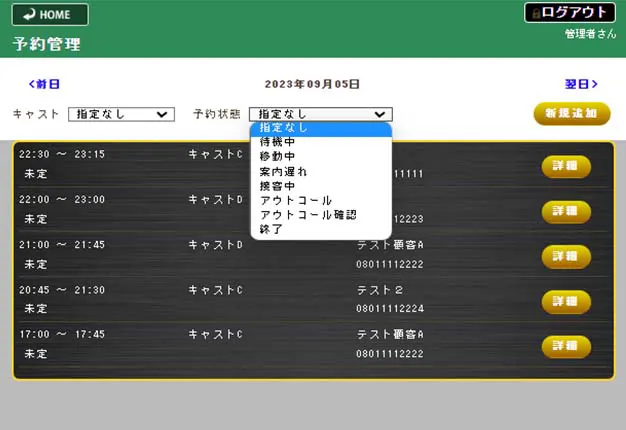
Task: Click キャストC in 20:45 row
Action: tap(216, 289)
